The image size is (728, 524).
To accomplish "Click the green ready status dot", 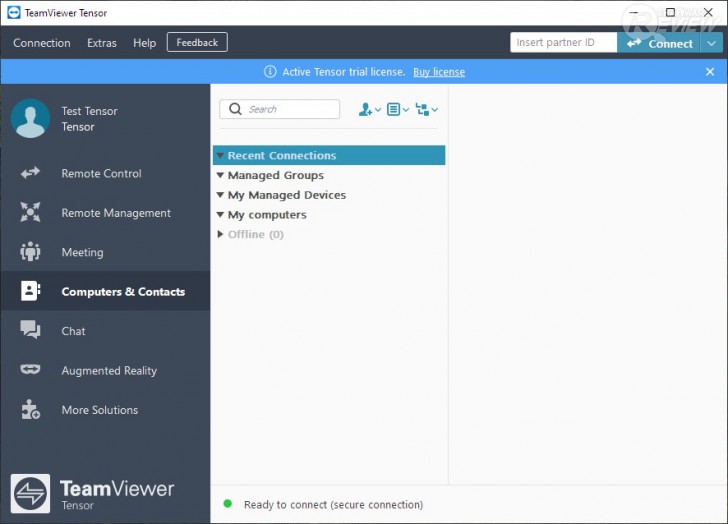I will 228,504.
